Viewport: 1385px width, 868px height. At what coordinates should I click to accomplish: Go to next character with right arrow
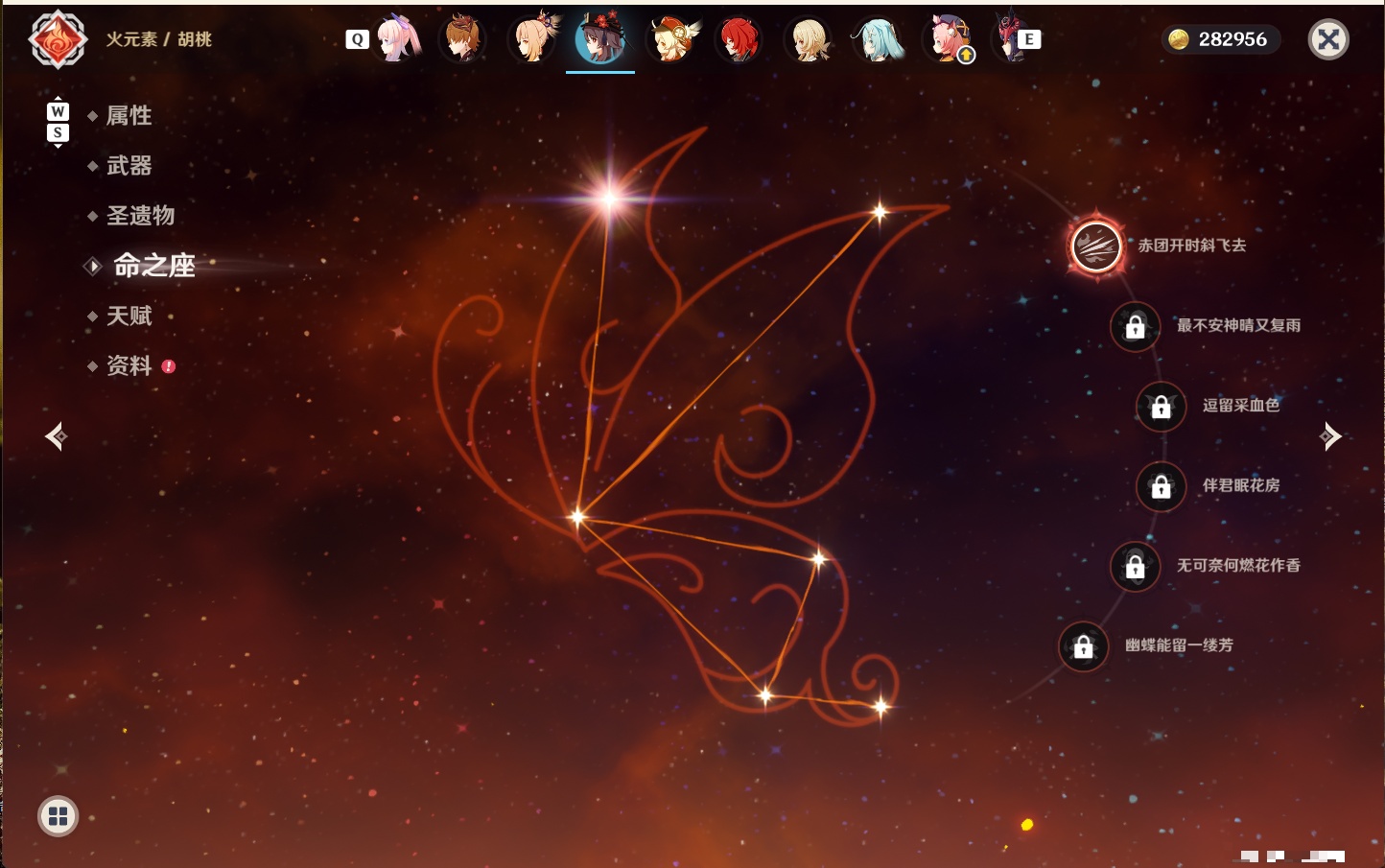click(x=1330, y=436)
